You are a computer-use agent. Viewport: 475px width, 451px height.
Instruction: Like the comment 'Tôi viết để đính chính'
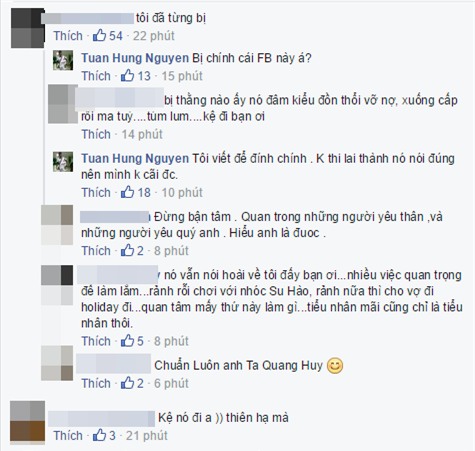[x=96, y=193]
